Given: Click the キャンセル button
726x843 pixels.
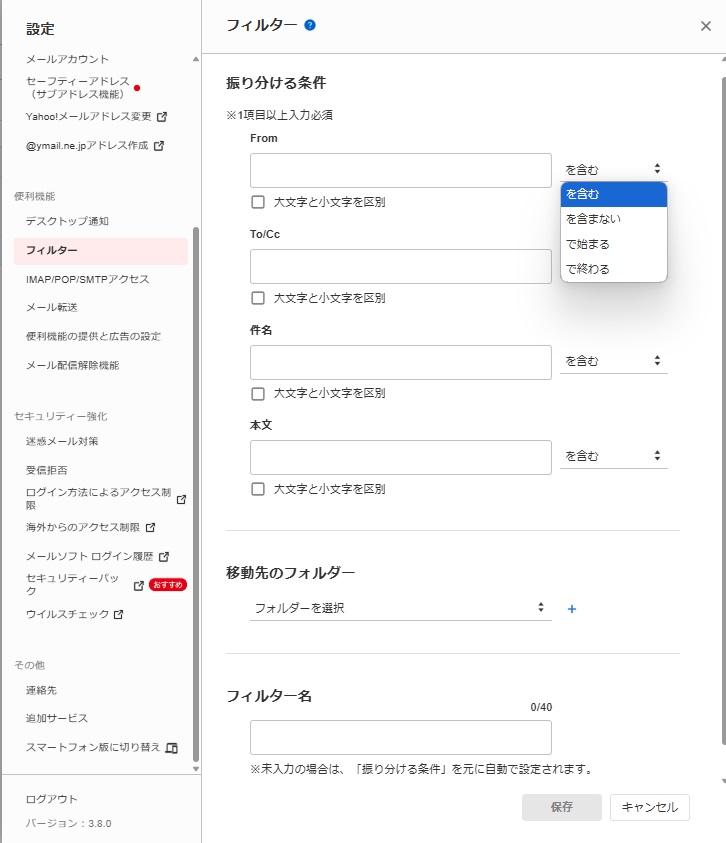Looking at the screenshot, I should click(x=649, y=808).
